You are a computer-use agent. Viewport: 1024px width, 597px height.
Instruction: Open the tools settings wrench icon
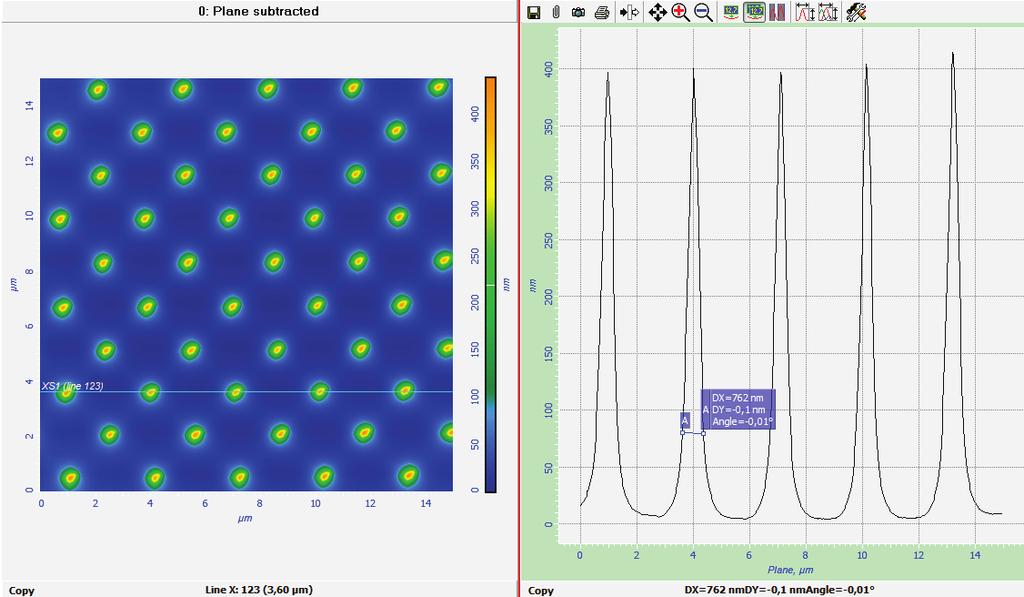click(856, 12)
